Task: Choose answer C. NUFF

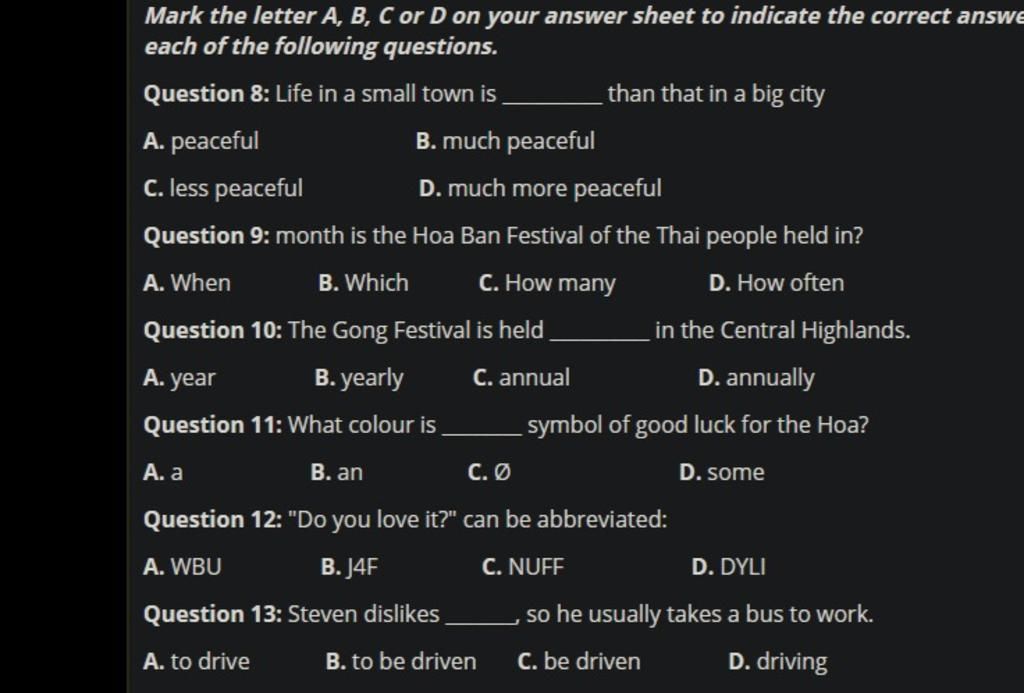Action: [522, 567]
